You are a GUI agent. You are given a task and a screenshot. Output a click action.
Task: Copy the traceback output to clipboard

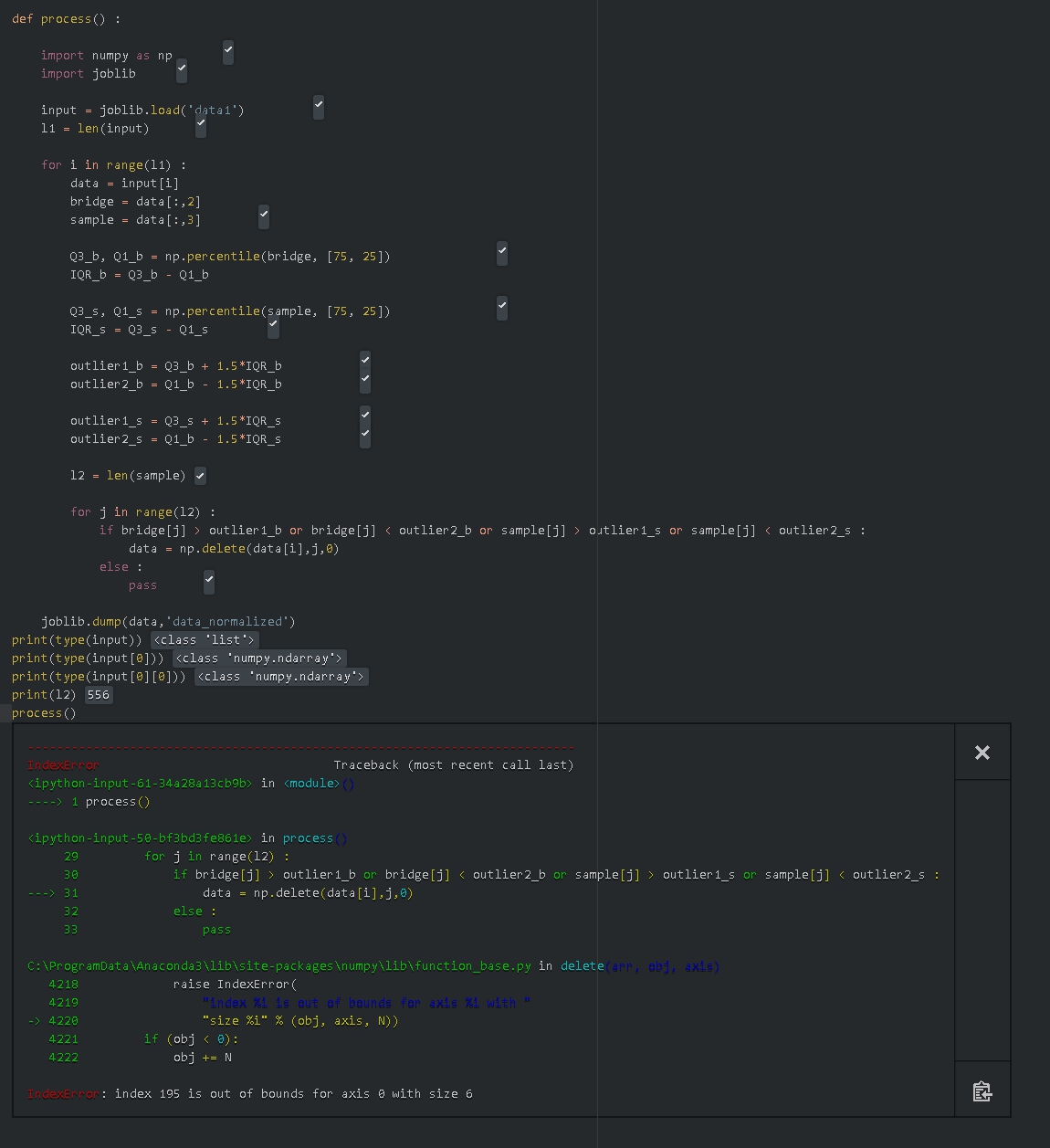(x=982, y=1091)
